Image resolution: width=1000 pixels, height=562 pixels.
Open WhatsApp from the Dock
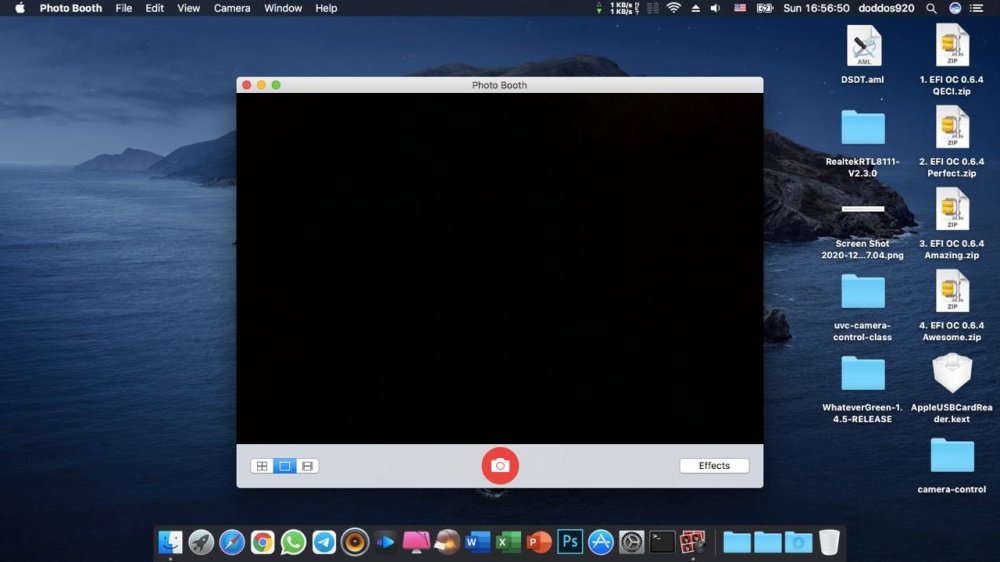[293, 542]
